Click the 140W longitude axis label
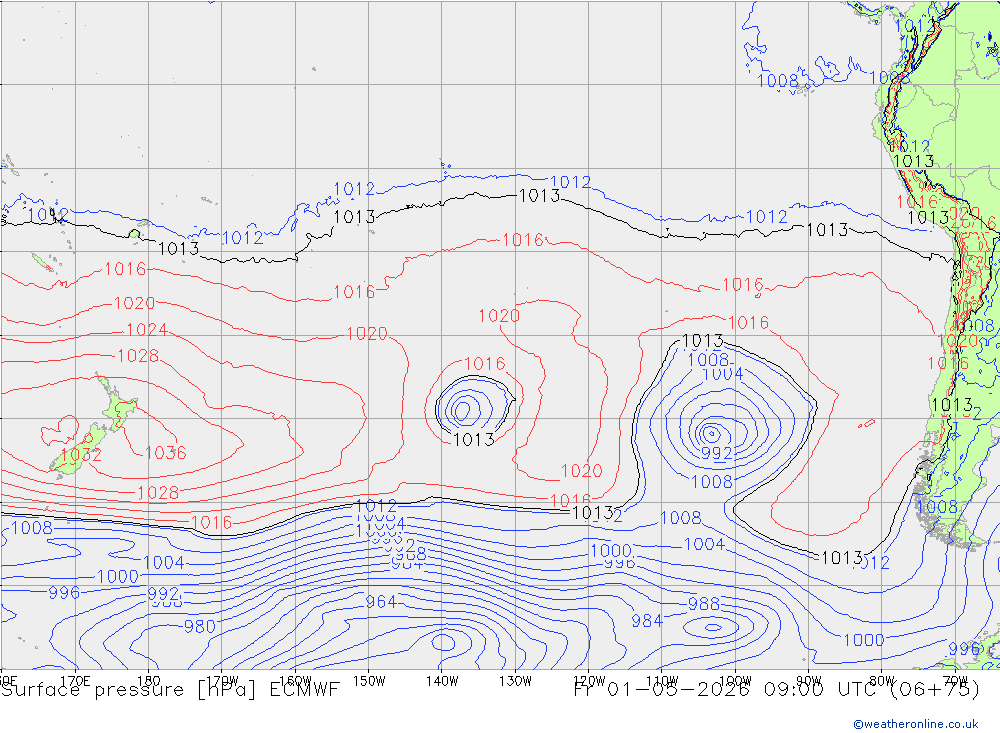The image size is (1000, 733). point(442,681)
